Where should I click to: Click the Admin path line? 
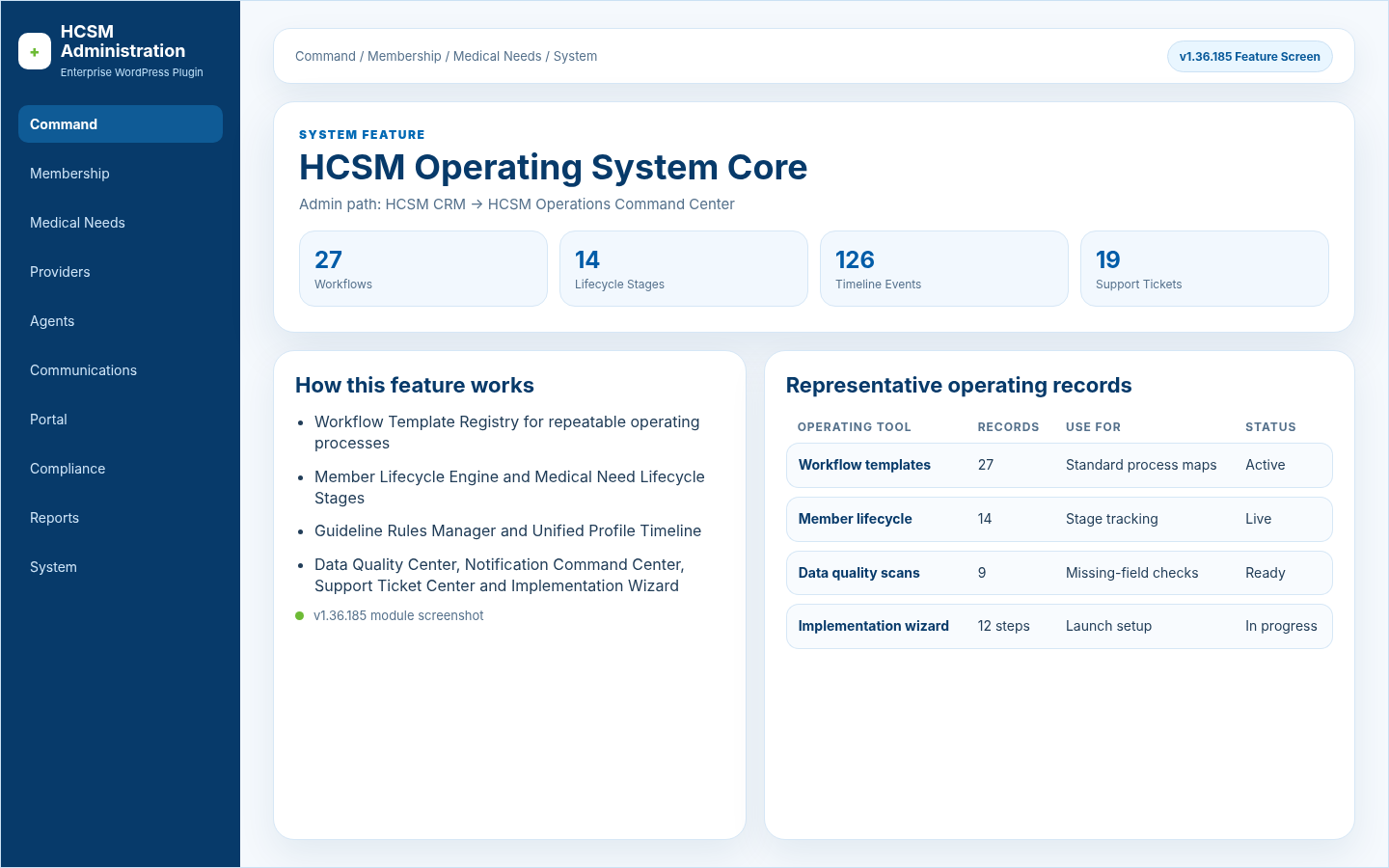click(516, 204)
